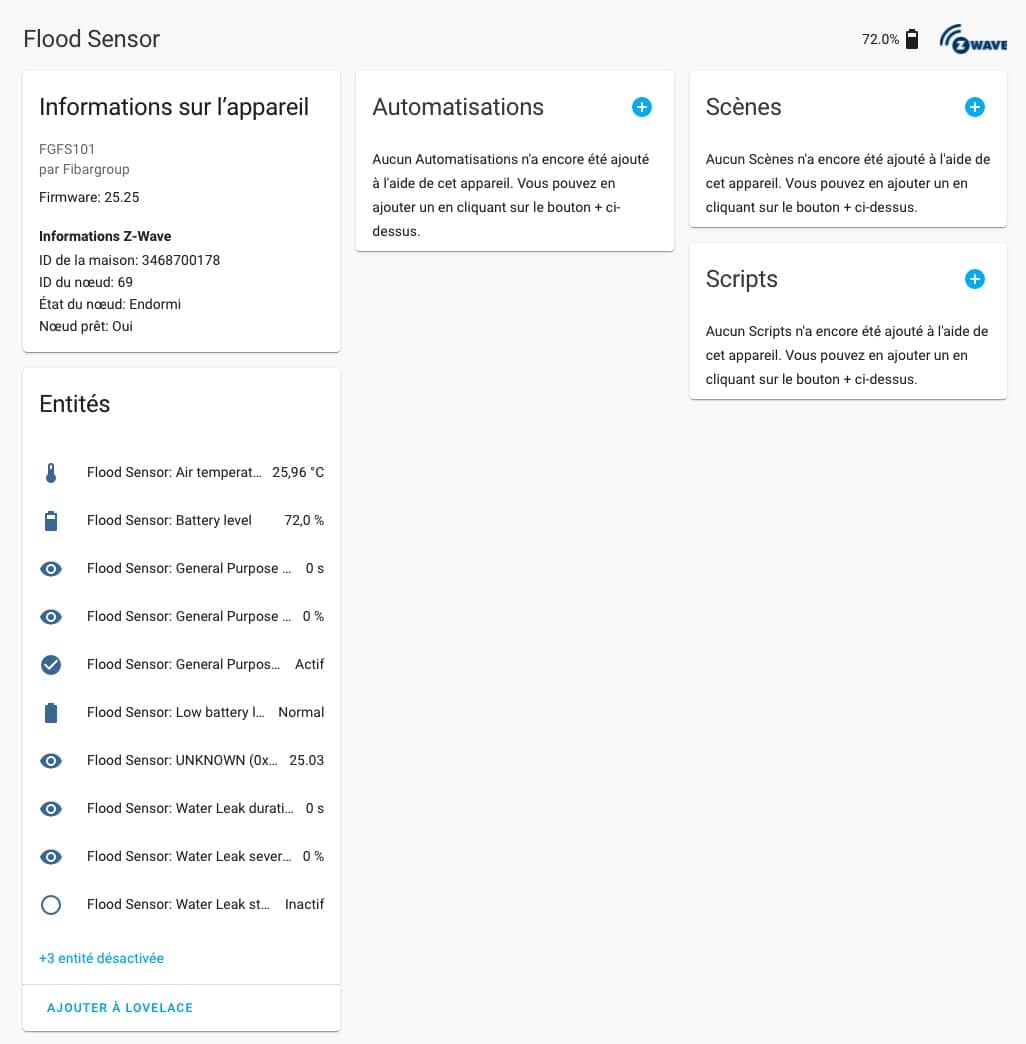Click eye icon for UNKNOWN entity

(x=51, y=760)
